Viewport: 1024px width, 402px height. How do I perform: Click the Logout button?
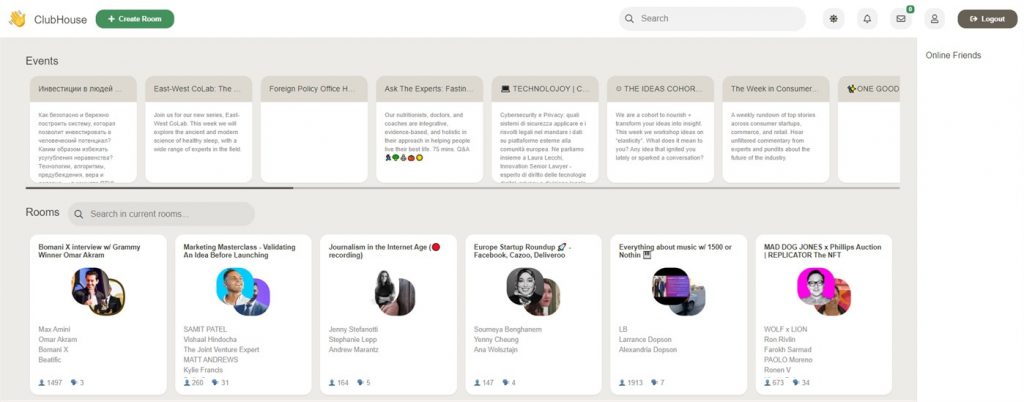pos(987,19)
